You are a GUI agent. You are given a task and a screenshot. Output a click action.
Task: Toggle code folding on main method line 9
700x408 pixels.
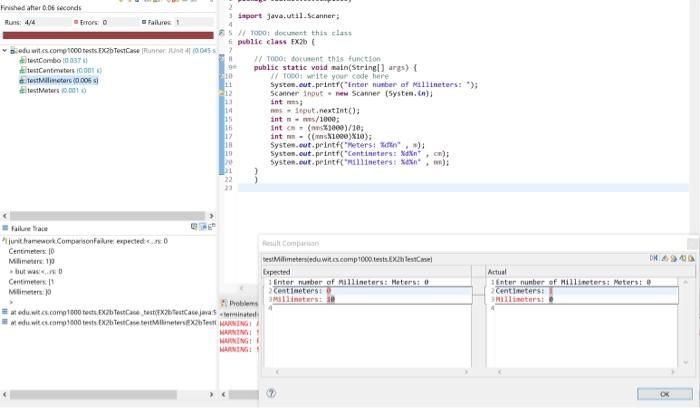point(235,67)
